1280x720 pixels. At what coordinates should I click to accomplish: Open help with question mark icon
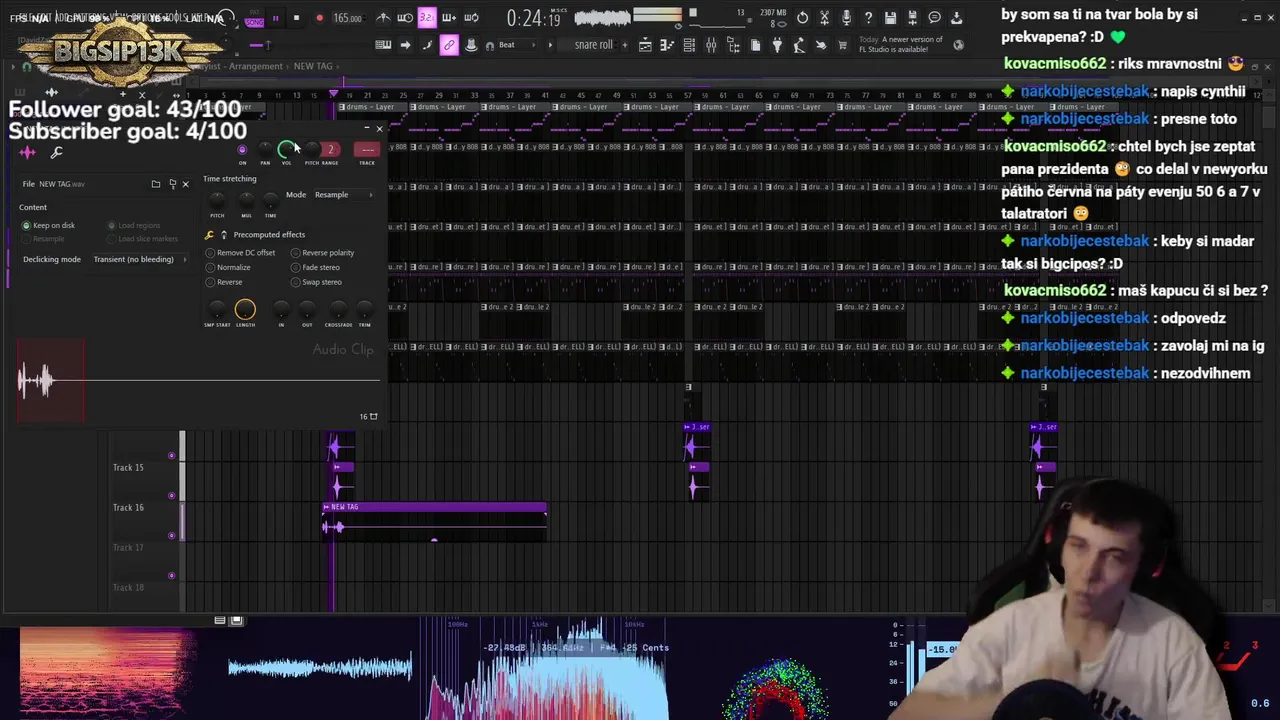pyautogui.click(x=868, y=18)
